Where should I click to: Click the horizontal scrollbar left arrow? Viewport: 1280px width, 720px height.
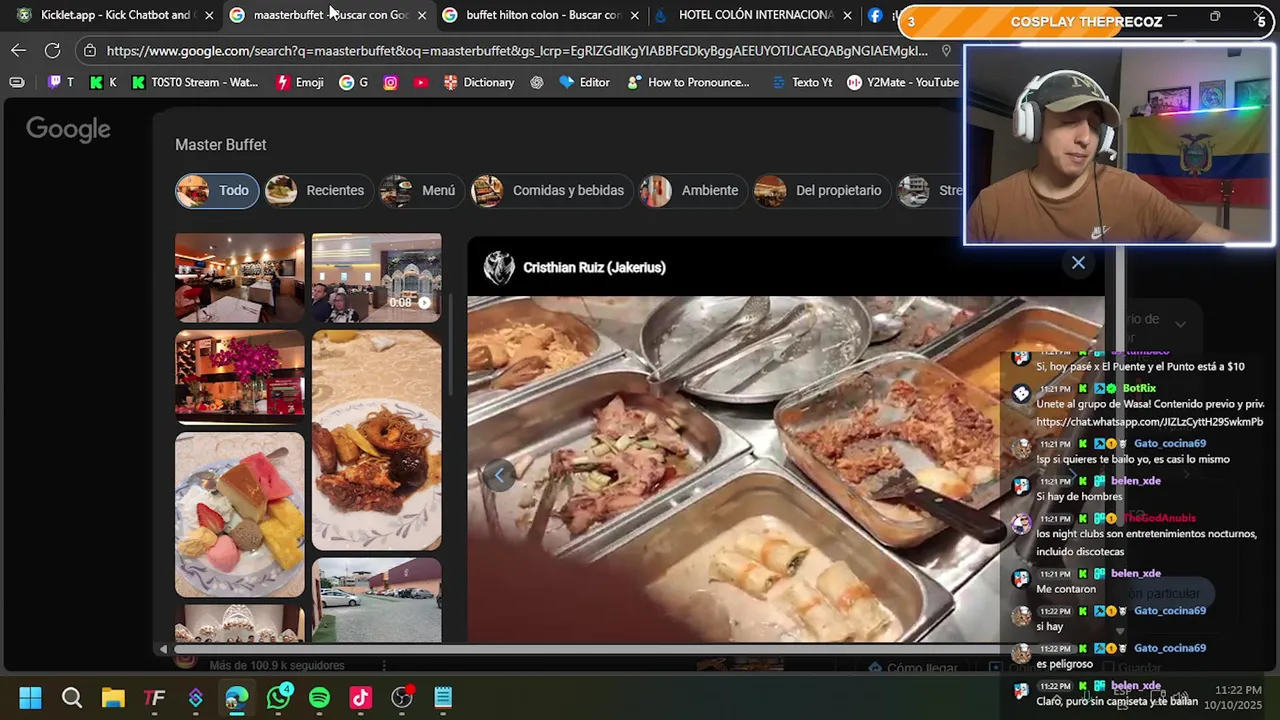pyautogui.click(x=163, y=650)
